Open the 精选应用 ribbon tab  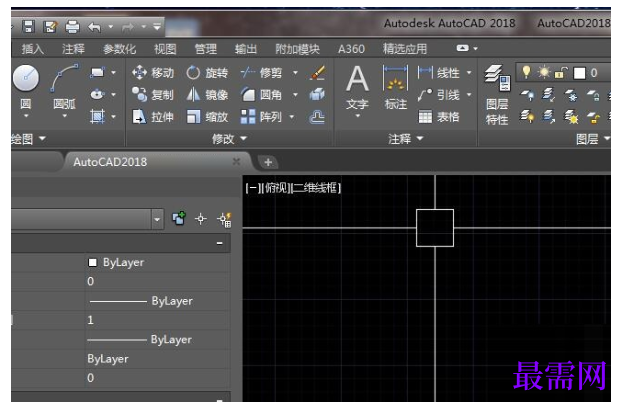click(x=405, y=49)
